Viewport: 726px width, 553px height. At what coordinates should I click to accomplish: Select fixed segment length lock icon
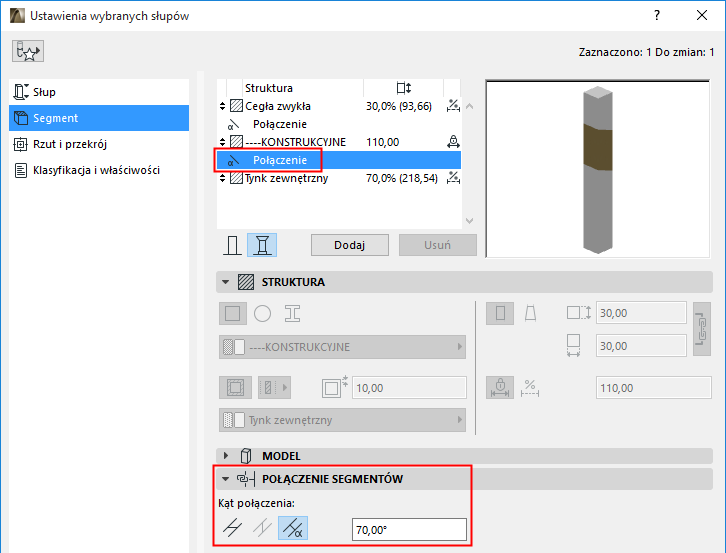pos(500,388)
